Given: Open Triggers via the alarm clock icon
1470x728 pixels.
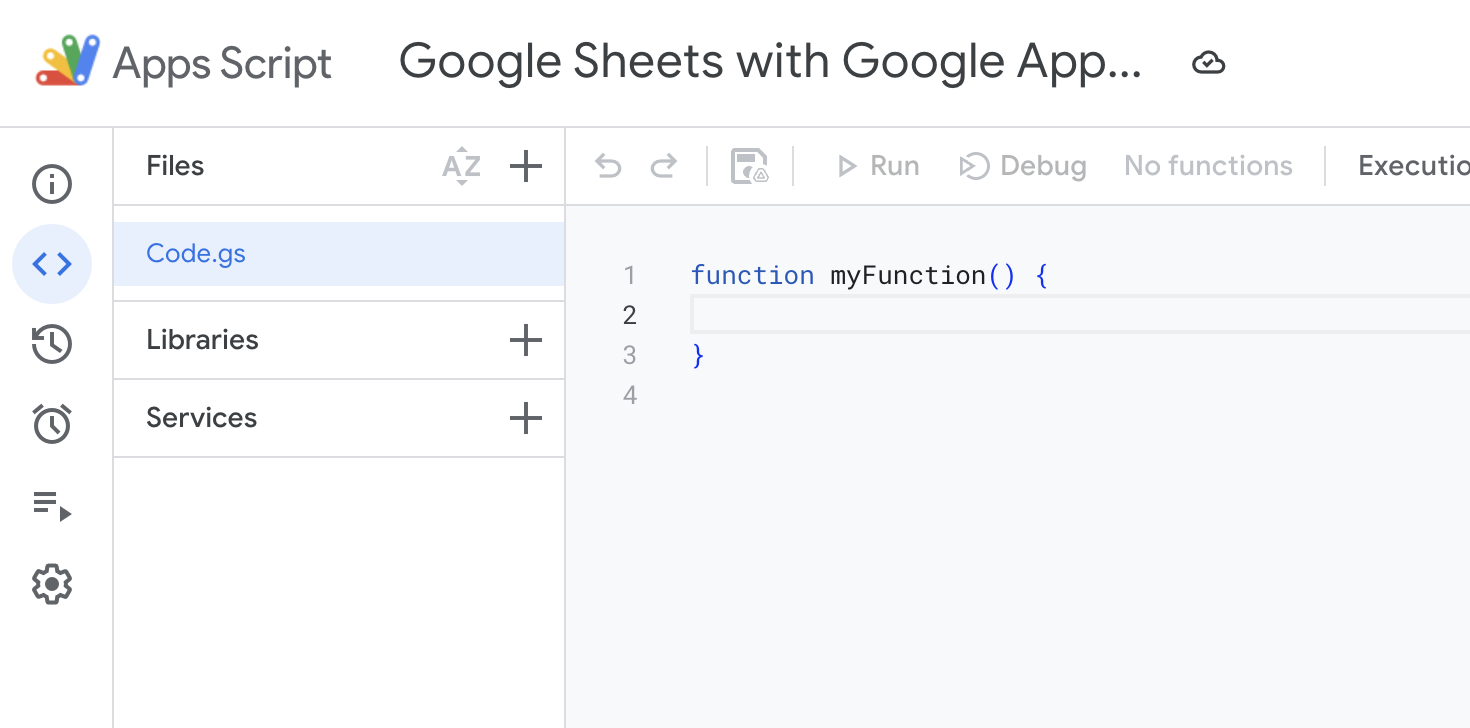Looking at the screenshot, I should (x=52, y=424).
